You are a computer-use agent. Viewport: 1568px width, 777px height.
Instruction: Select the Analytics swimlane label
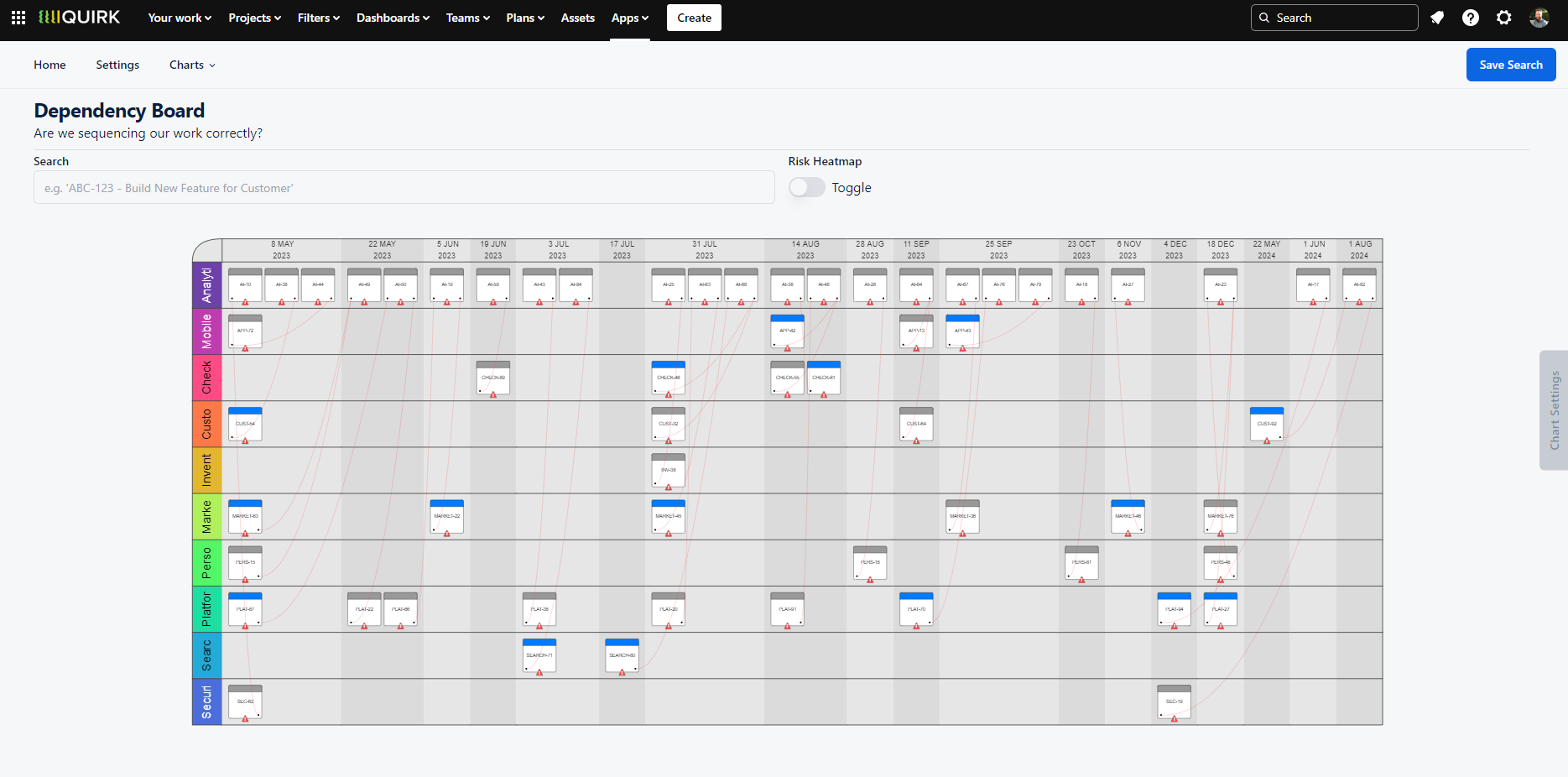coord(207,285)
